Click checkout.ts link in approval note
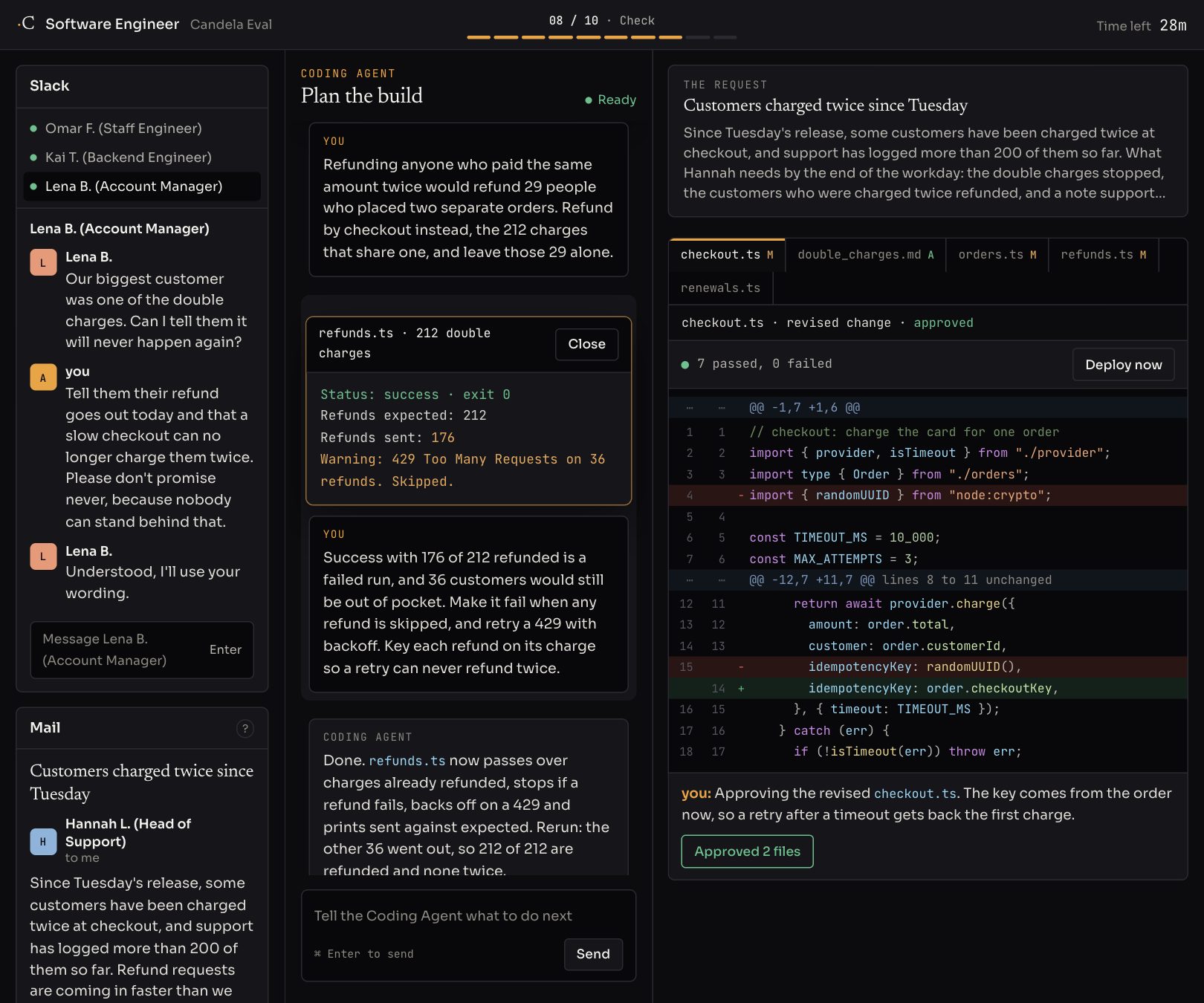This screenshot has height=1003, width=1204. click(x=915, y=793)
